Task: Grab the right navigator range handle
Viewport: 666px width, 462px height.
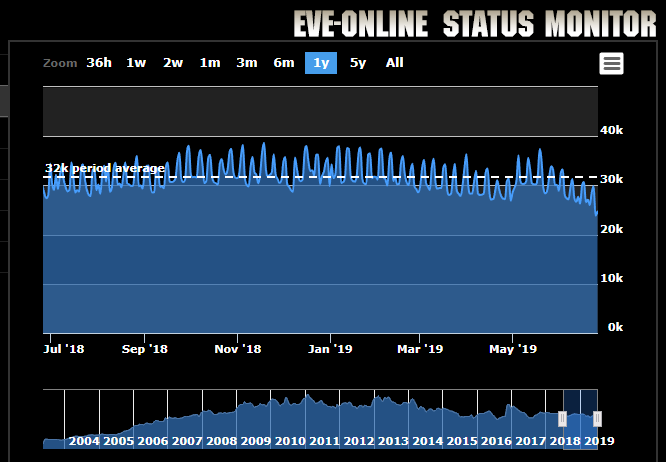Action: click(x=597, y=419)
